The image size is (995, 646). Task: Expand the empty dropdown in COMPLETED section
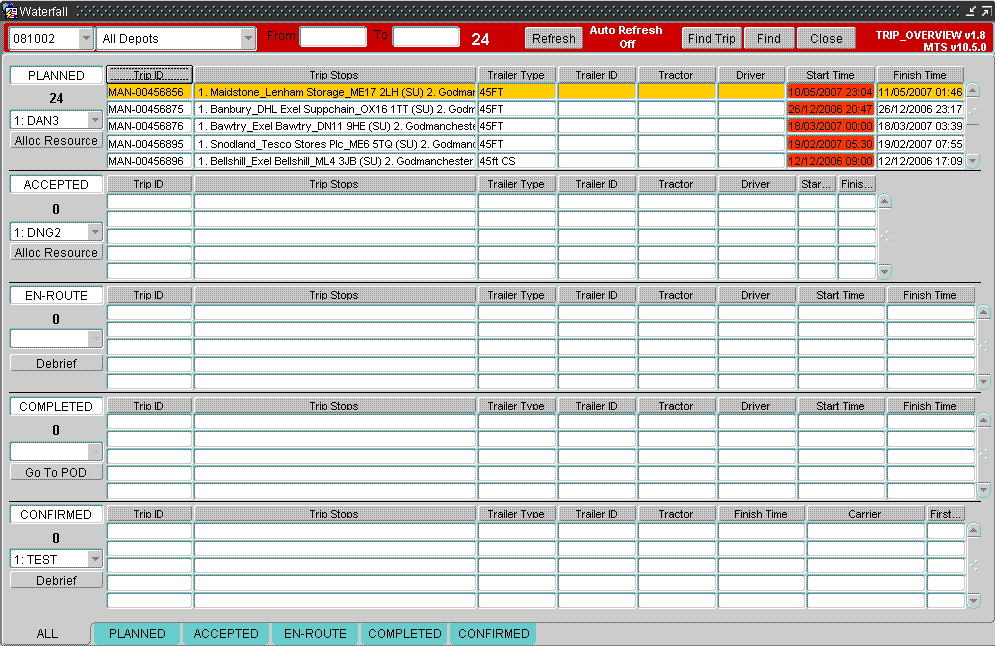pyautogui.click(x=95, y=451)
